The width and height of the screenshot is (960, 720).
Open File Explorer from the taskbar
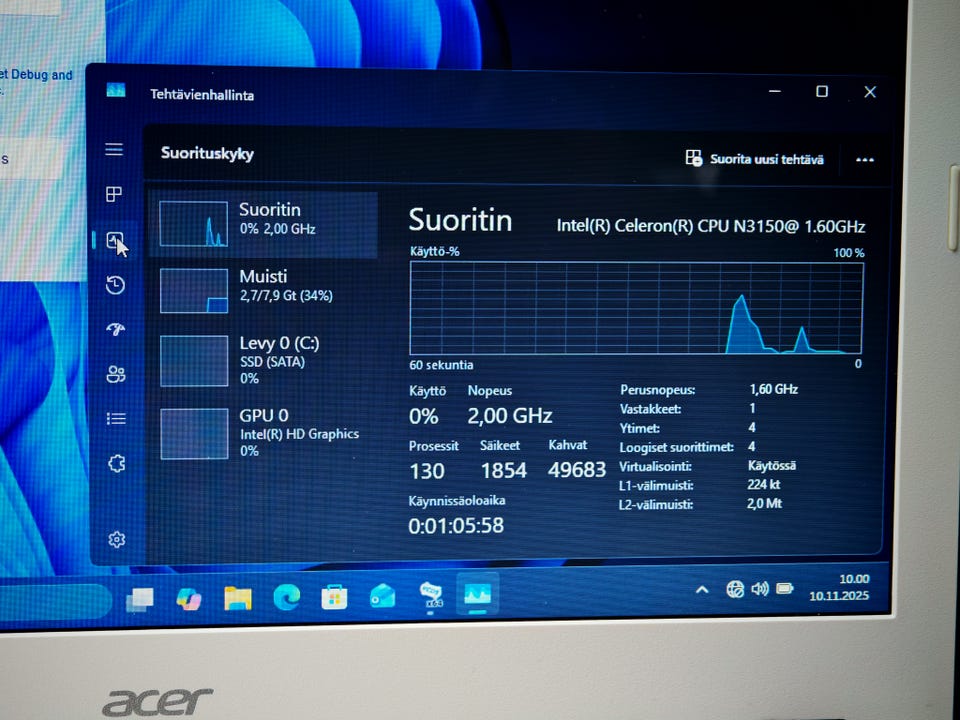(x=238, y=598)
